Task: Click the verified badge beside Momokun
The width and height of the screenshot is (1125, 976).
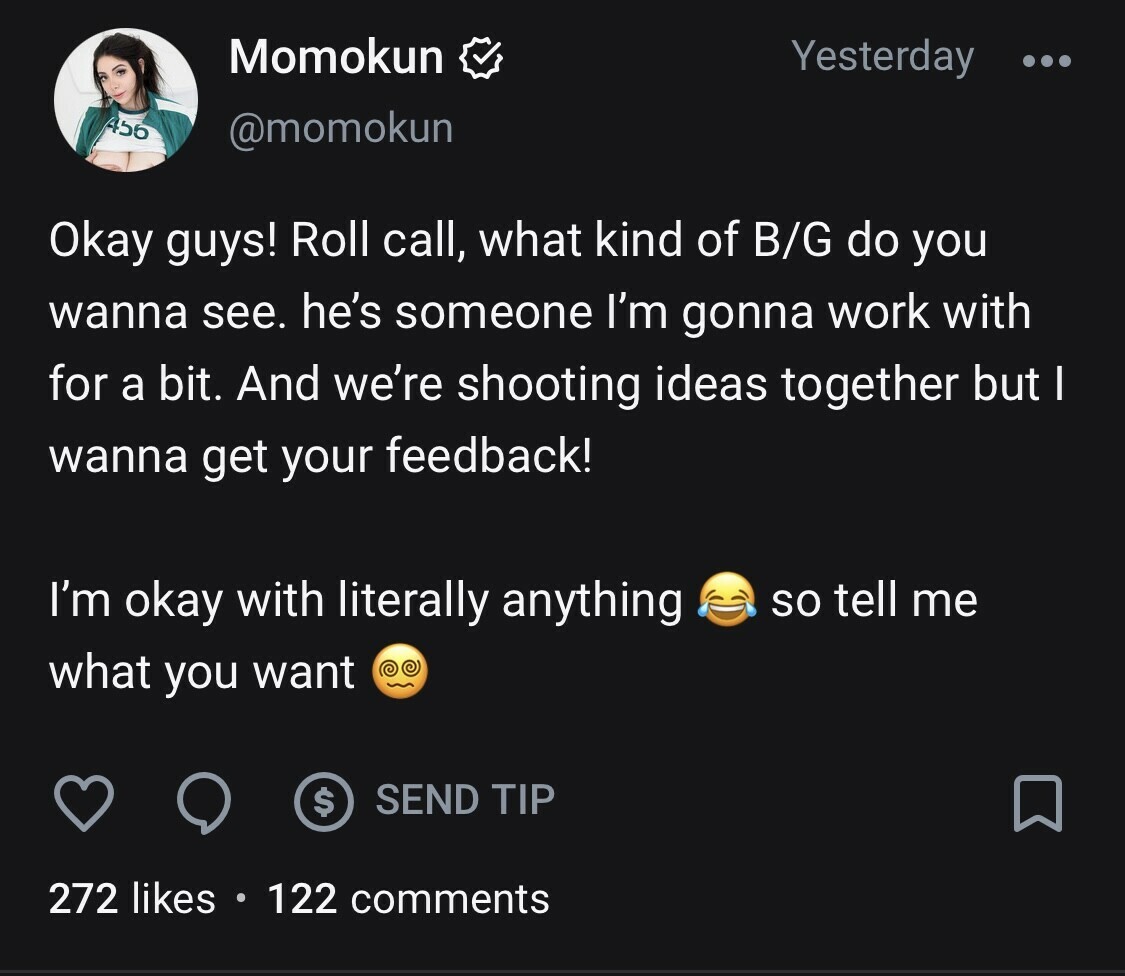Action: [x=481, y=59]
